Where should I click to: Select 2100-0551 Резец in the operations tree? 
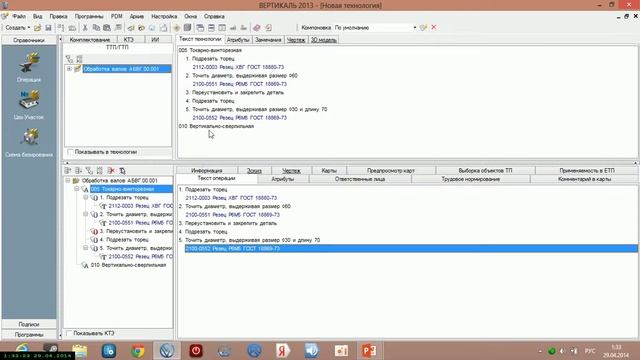[x=140, y=223]
